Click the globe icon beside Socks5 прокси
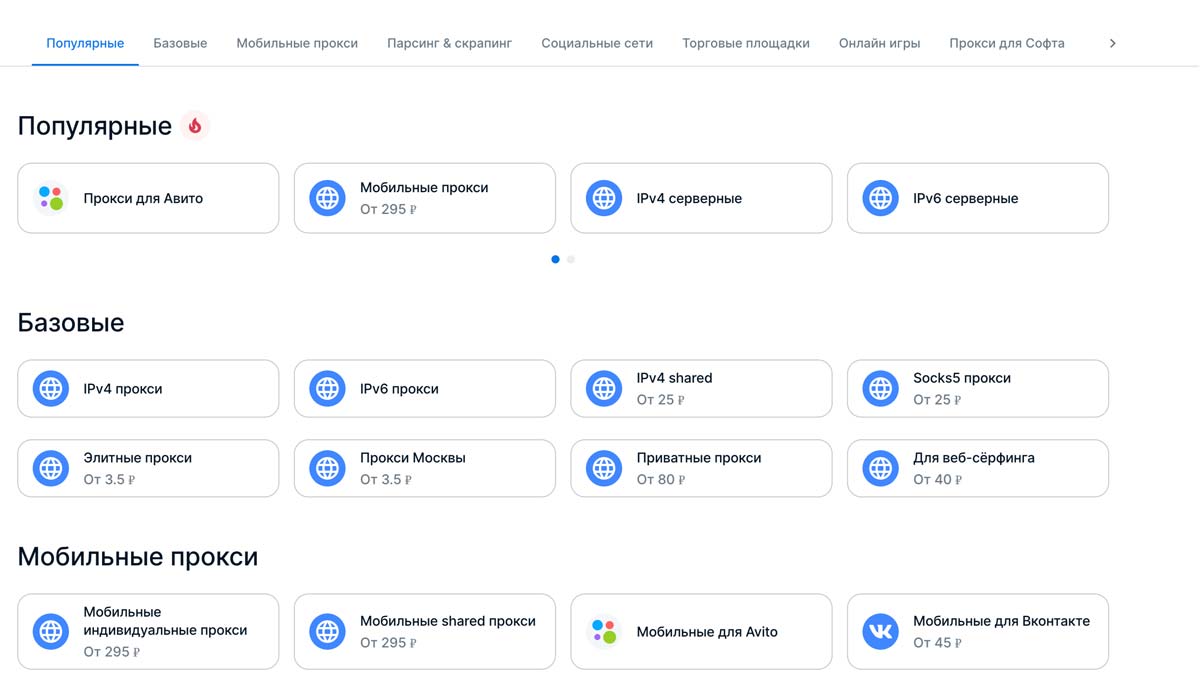Image resolution: width=1200 pixels, height=700 pixels. pyautogui.click(x=880, y=388)
